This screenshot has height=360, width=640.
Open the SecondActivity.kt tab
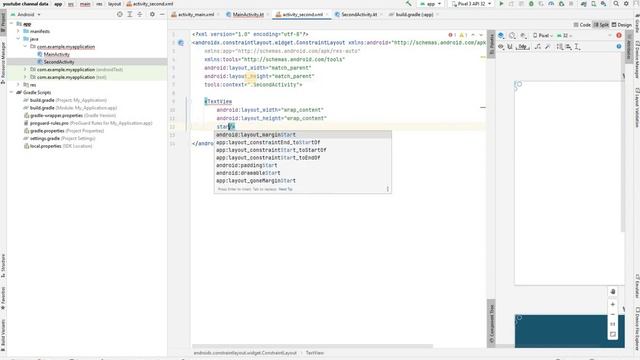pos(359,14)
